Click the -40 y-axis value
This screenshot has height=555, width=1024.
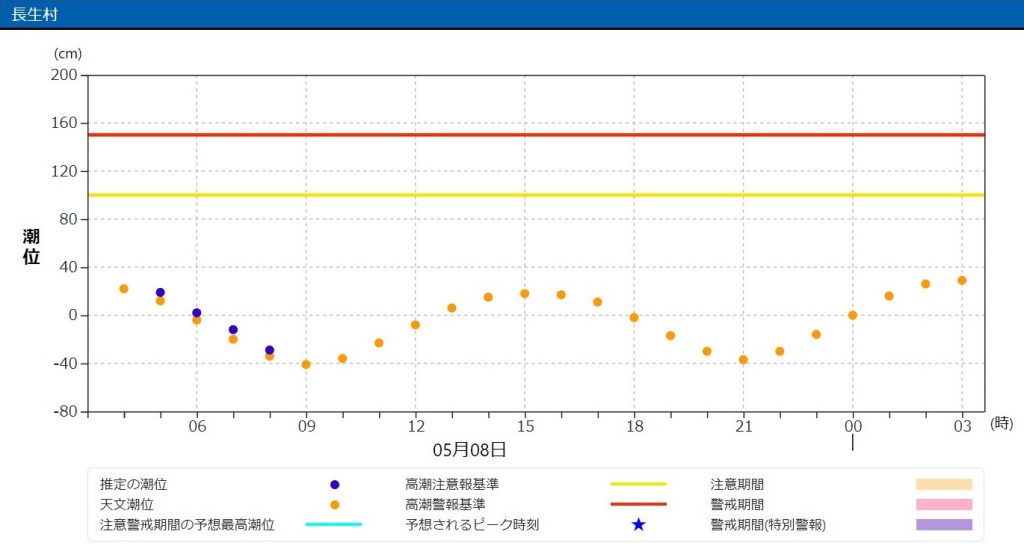(x=65, y=364)
